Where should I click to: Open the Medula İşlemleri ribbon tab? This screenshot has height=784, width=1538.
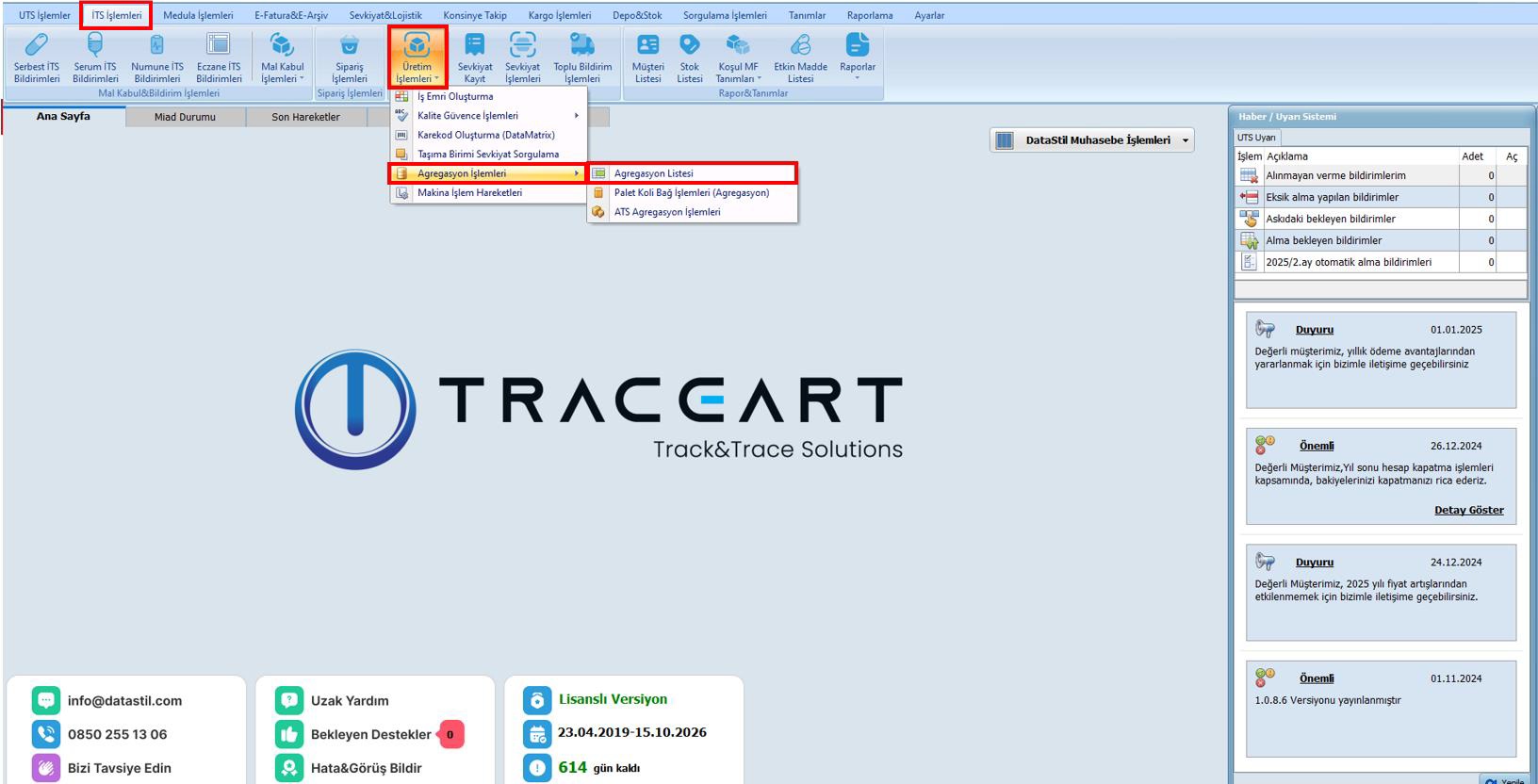tap(198, 15)
